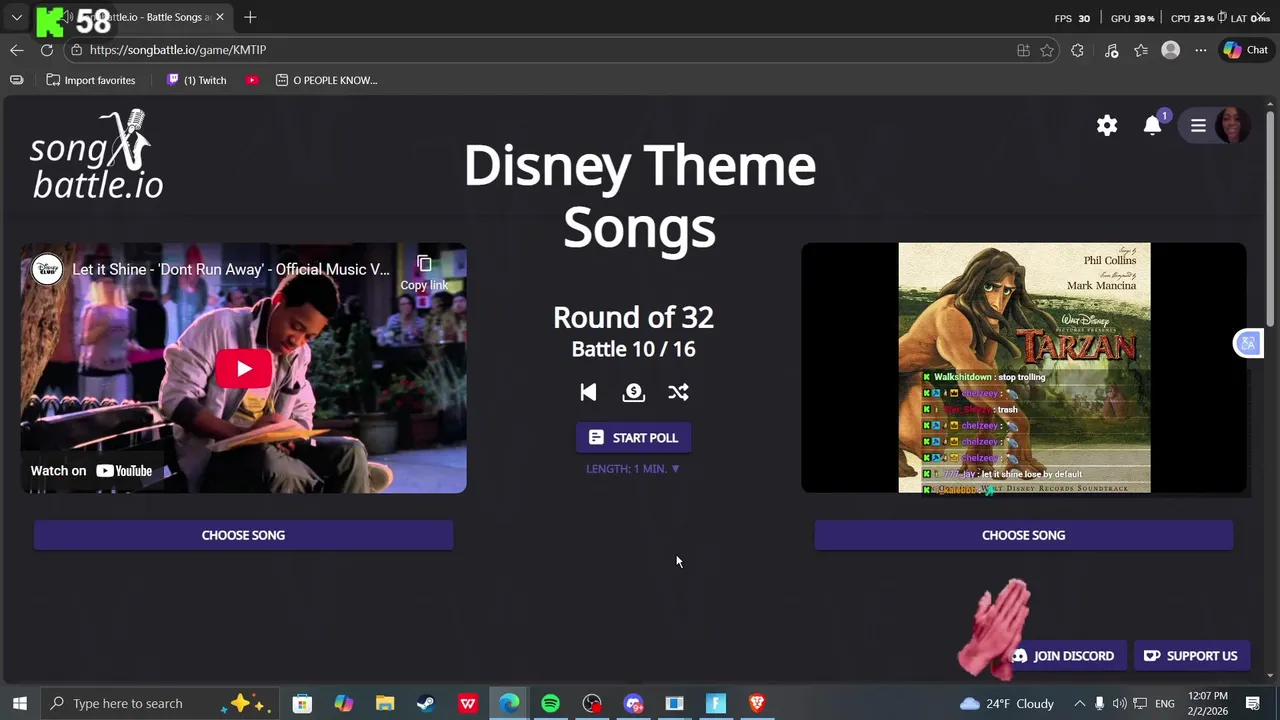View site information lock icon
Image resolution: width=1280 pixels, height=720 pixels.
77,50
